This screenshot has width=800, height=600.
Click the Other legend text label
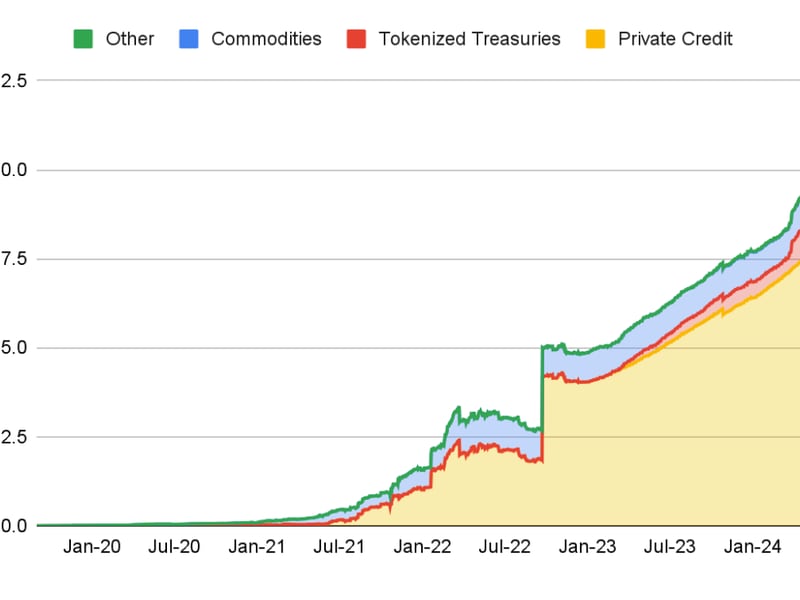129,39
